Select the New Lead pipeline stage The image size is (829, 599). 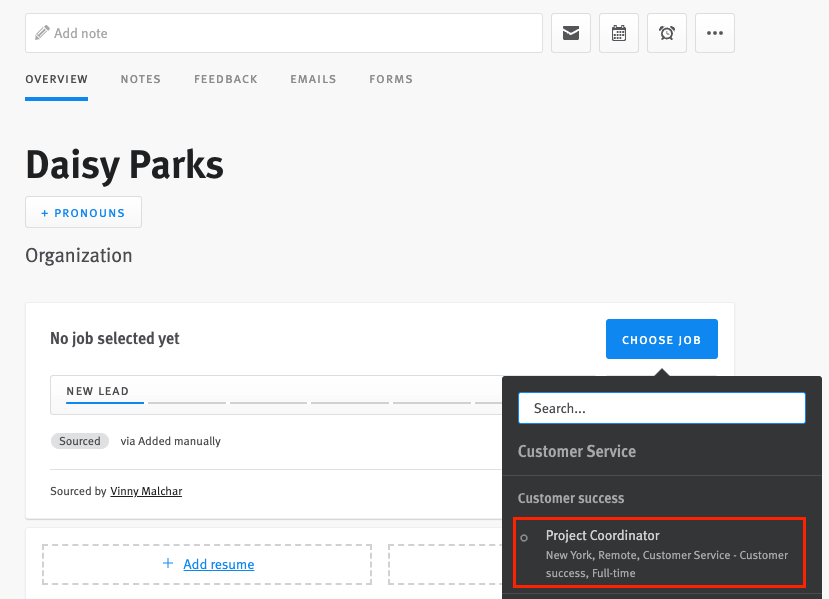pos(98,391)
